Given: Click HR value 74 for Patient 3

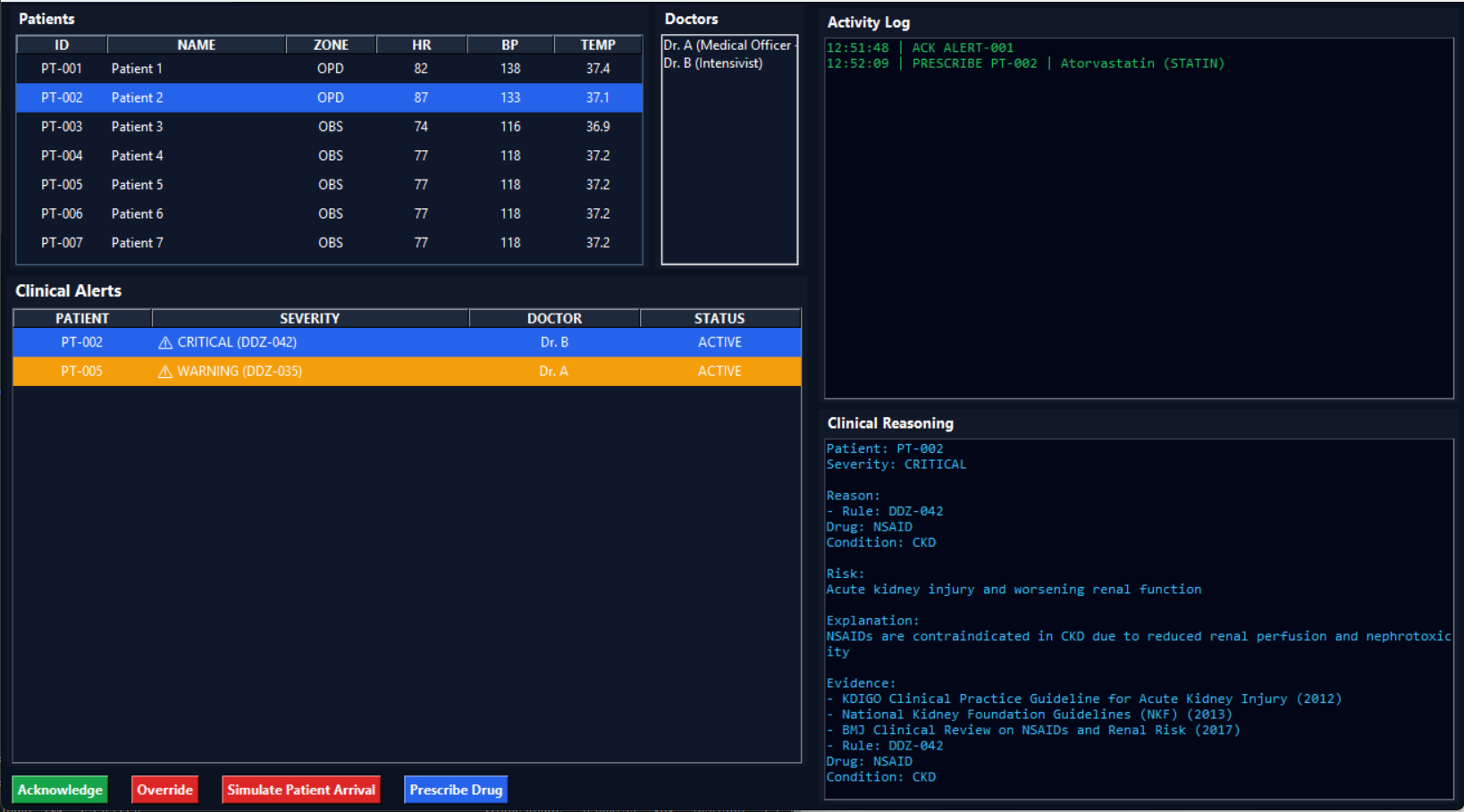Looking at the screenshot, I should click(x=421, y=127).
